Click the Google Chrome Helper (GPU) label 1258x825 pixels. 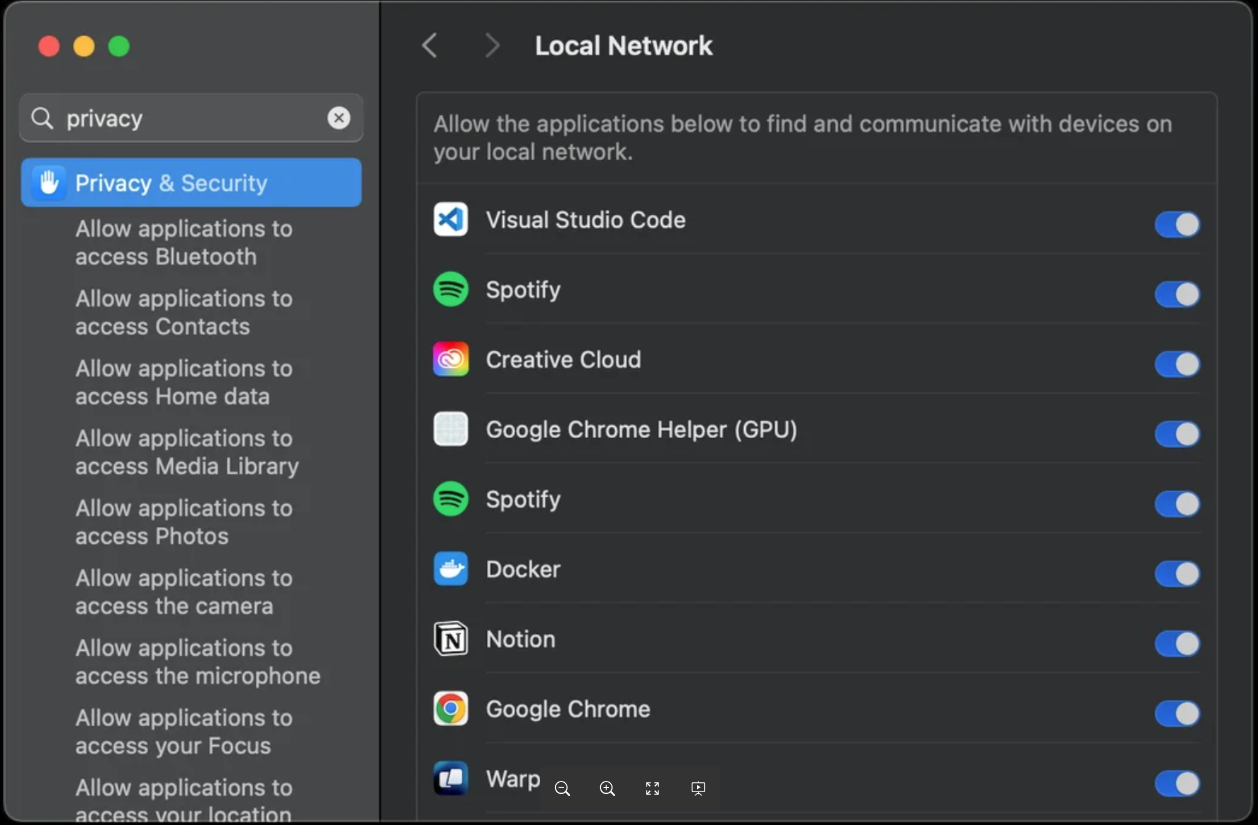click(642, 430)
